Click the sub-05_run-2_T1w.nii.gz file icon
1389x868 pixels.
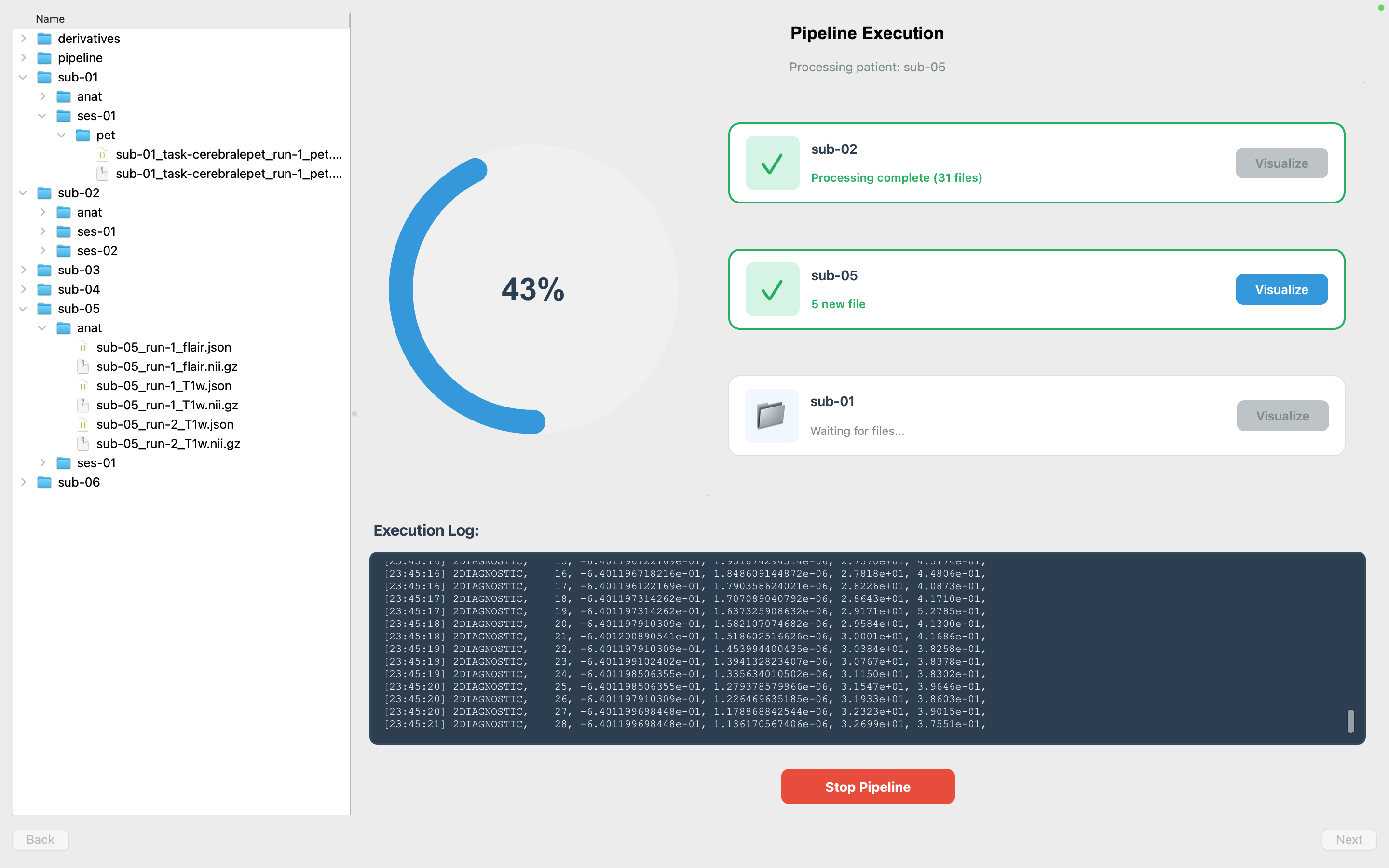tap(83, 444)
